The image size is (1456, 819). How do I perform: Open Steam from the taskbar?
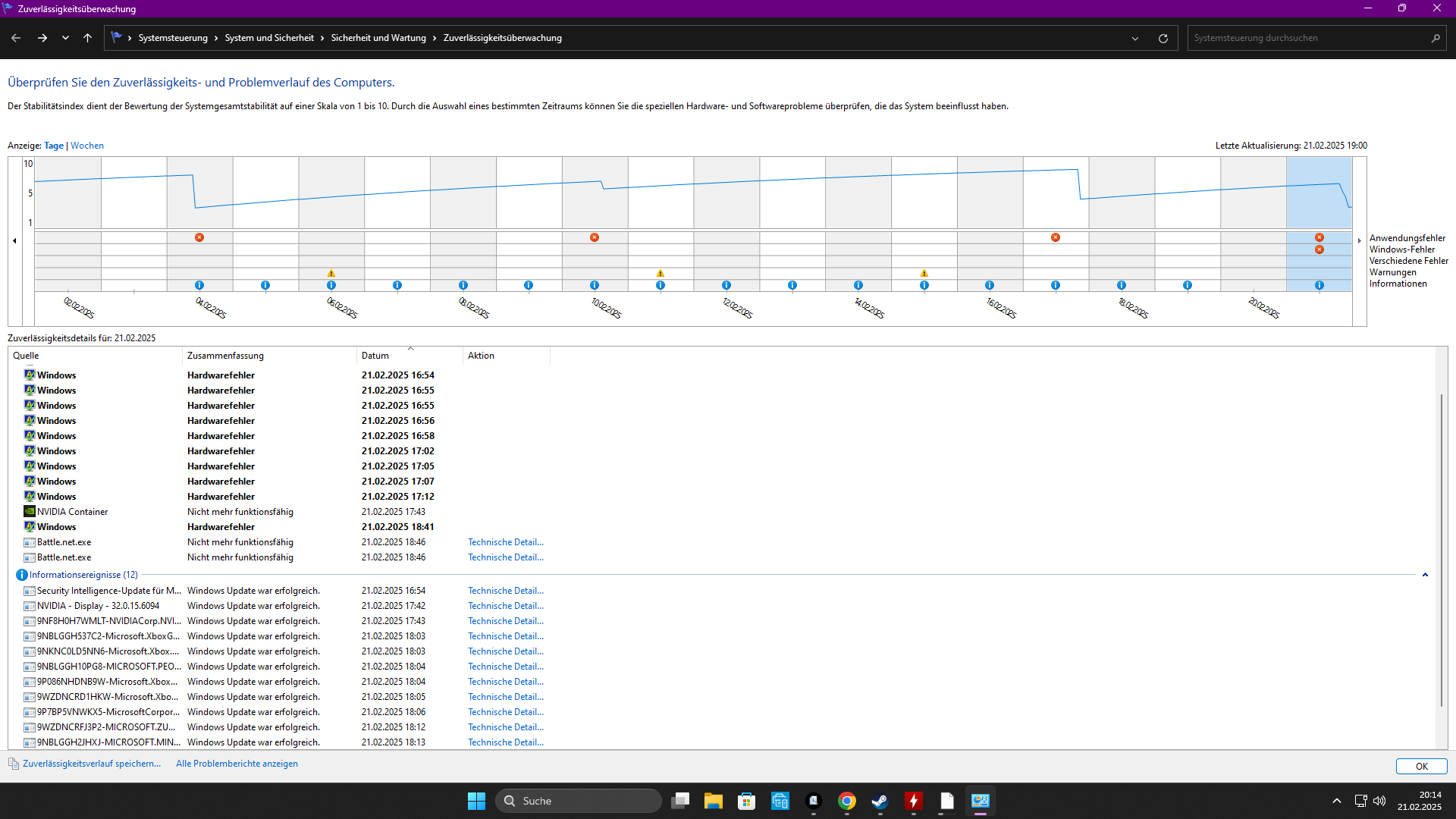tap(880, 801)
